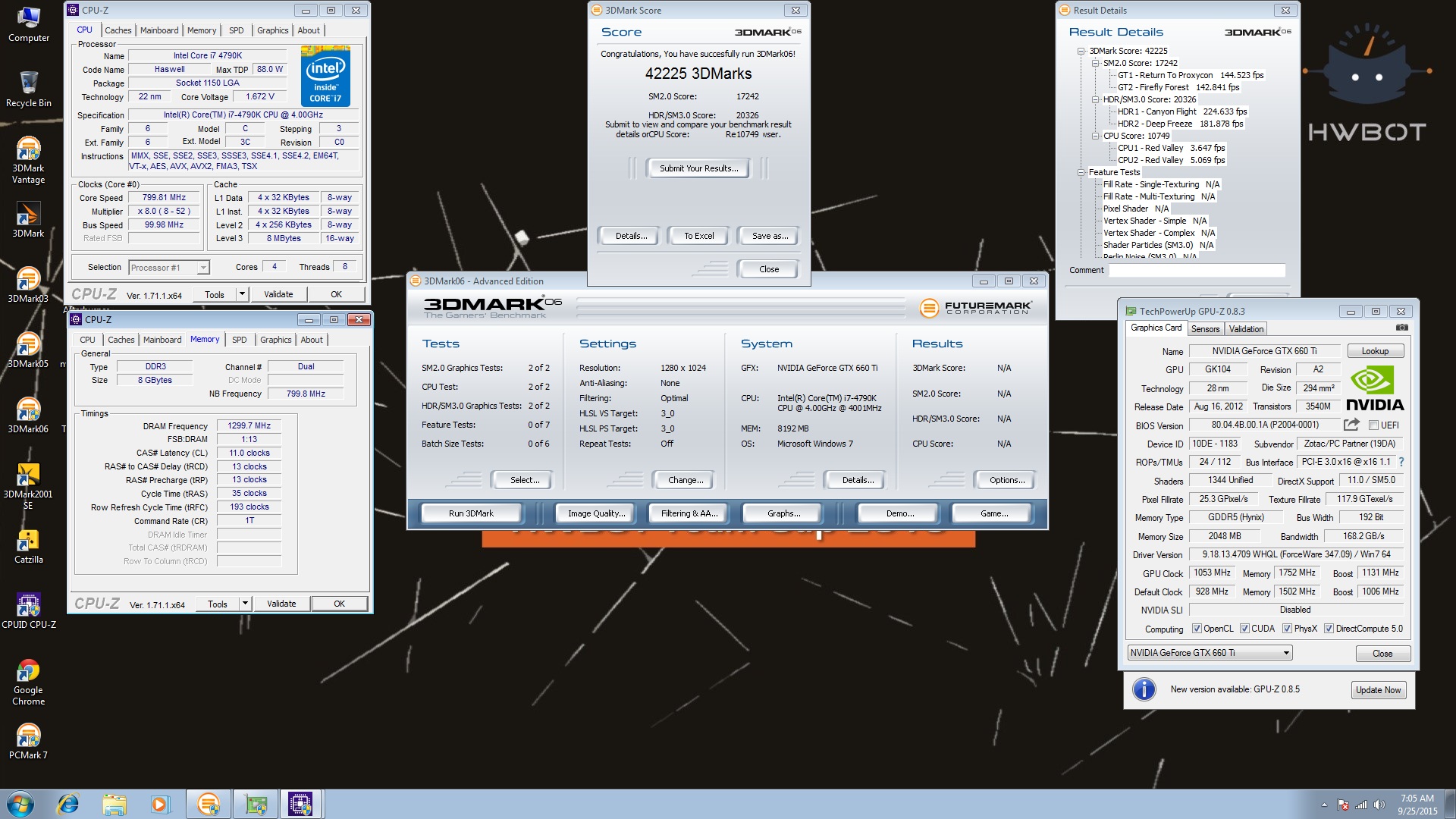Collapse the HDR/SM3.0 Score tree node
Screen dimensions: 1456x819
[x=1095, y=99]
